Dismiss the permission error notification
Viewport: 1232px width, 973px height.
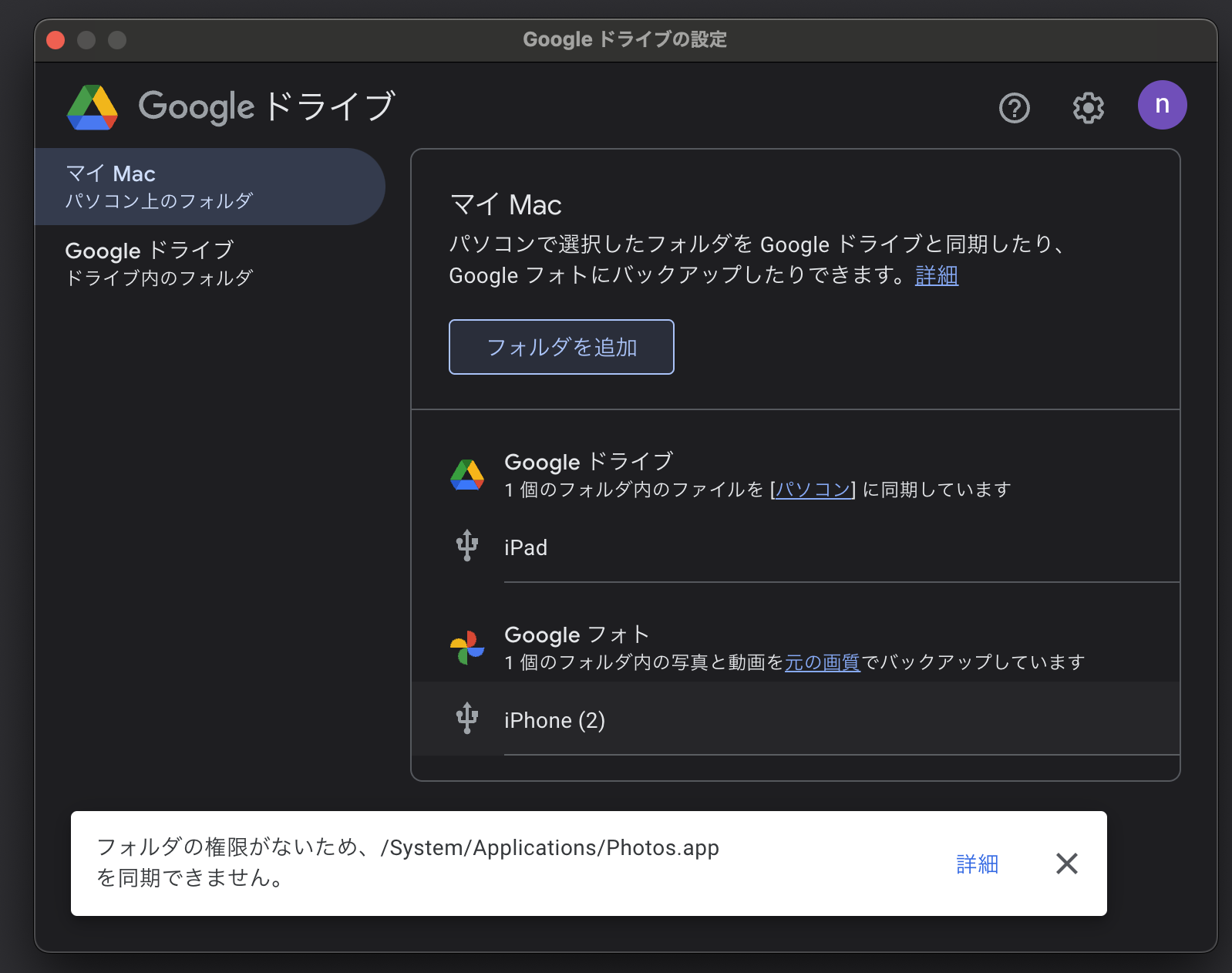coord(1067,864)
